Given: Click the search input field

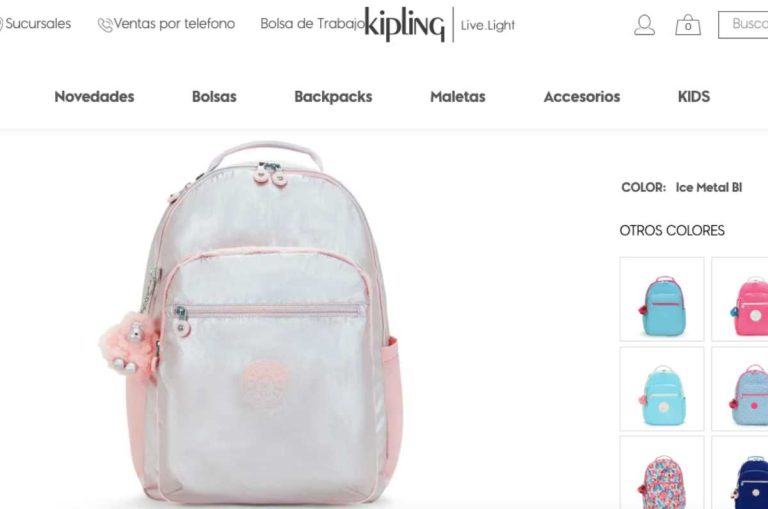Looking at the screenshot, I should click(743, 24).
